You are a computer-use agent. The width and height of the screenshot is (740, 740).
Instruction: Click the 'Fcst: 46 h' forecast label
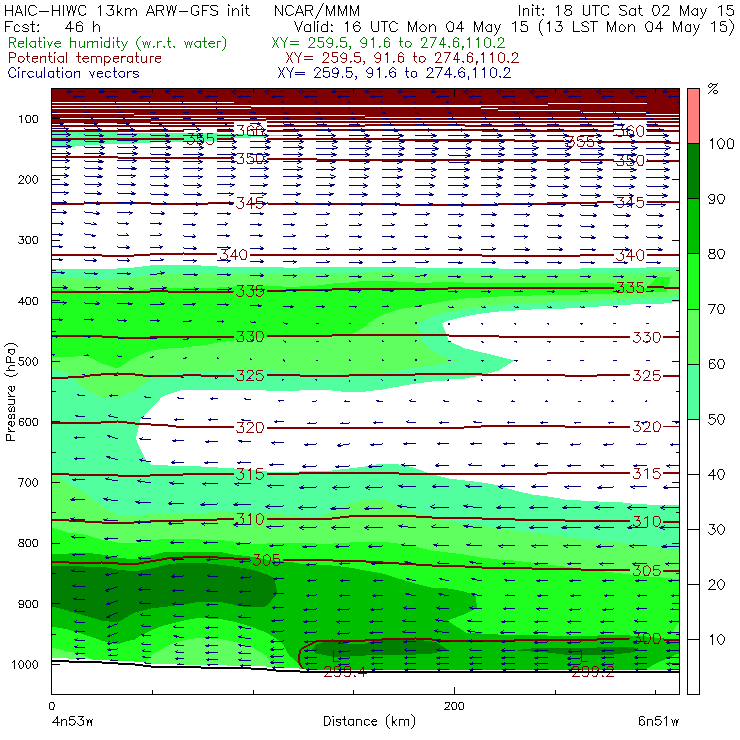pyautogui.click(x=52, y=26)
